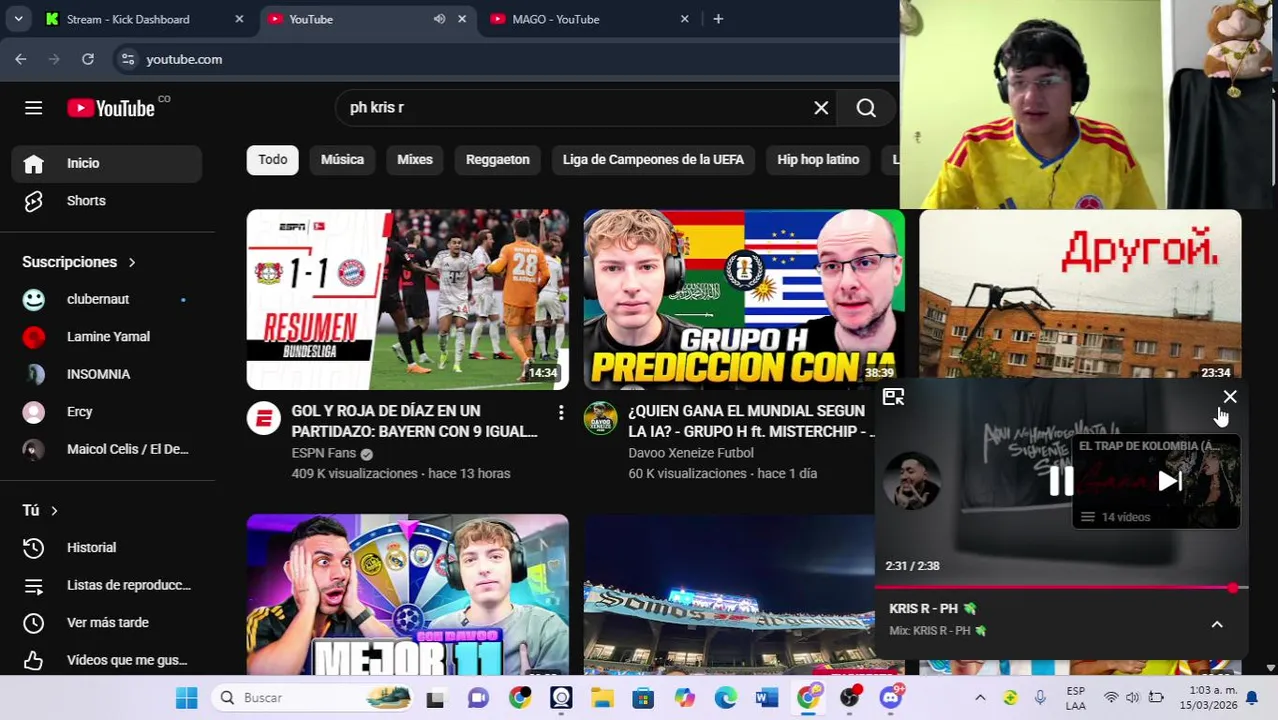
Task: Mute the playing YouTube tab
Action: click(x=439, y=19)
